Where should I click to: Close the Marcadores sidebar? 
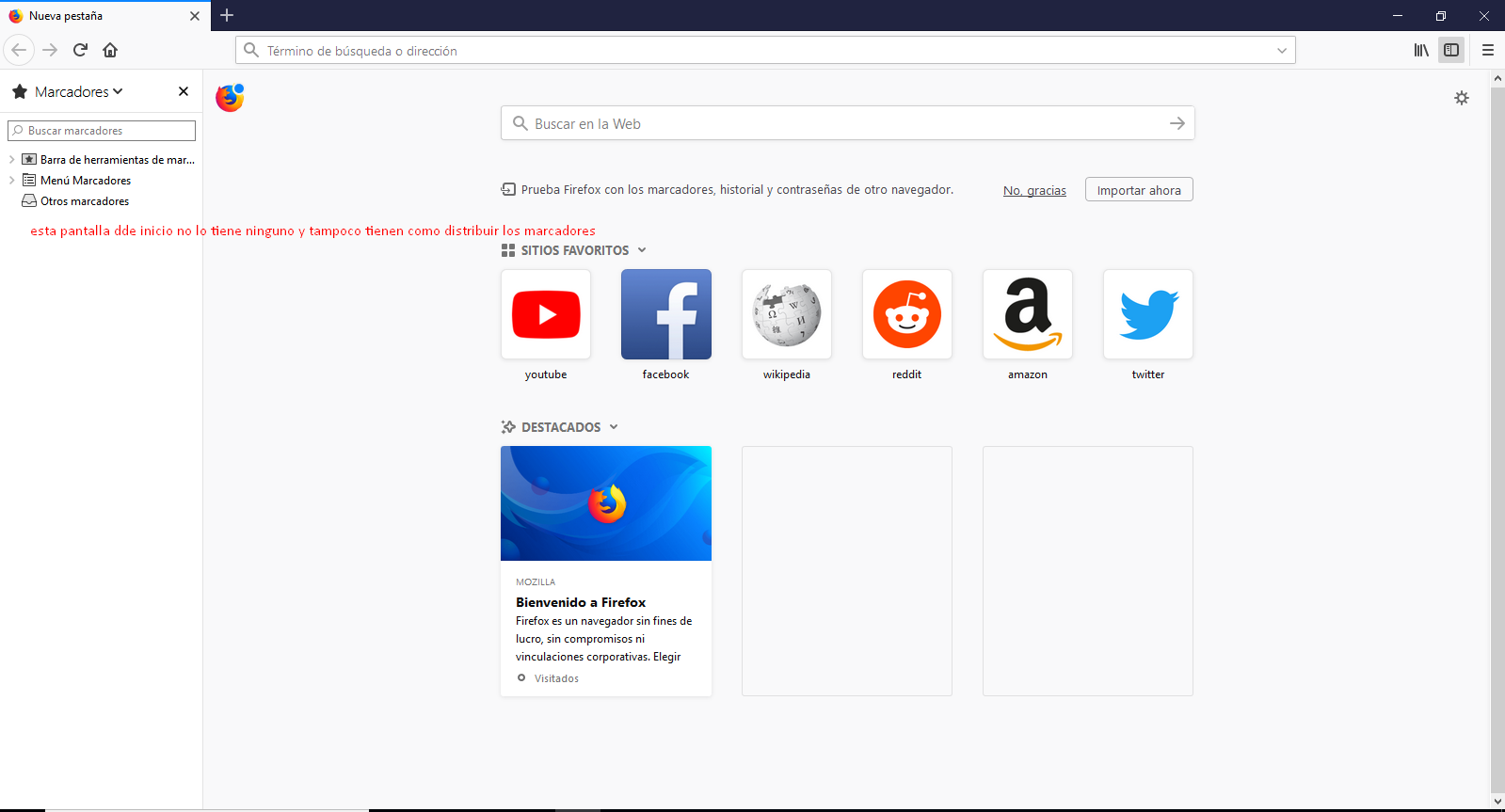184,91
